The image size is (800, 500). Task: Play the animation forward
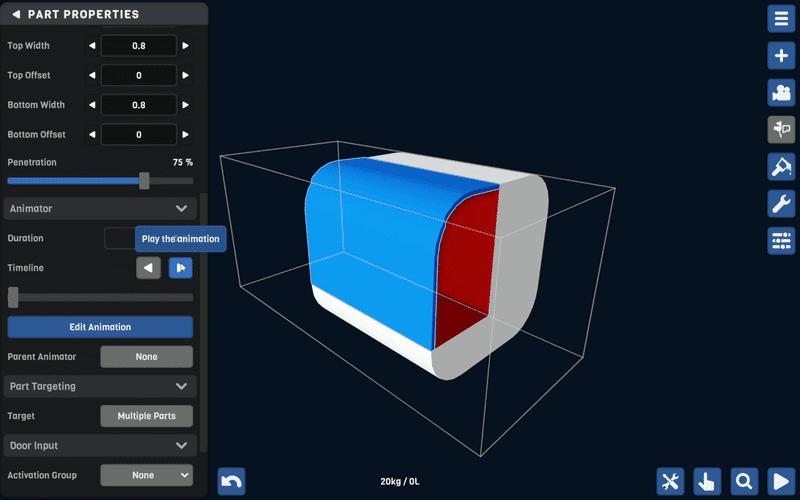click(181, 268)
